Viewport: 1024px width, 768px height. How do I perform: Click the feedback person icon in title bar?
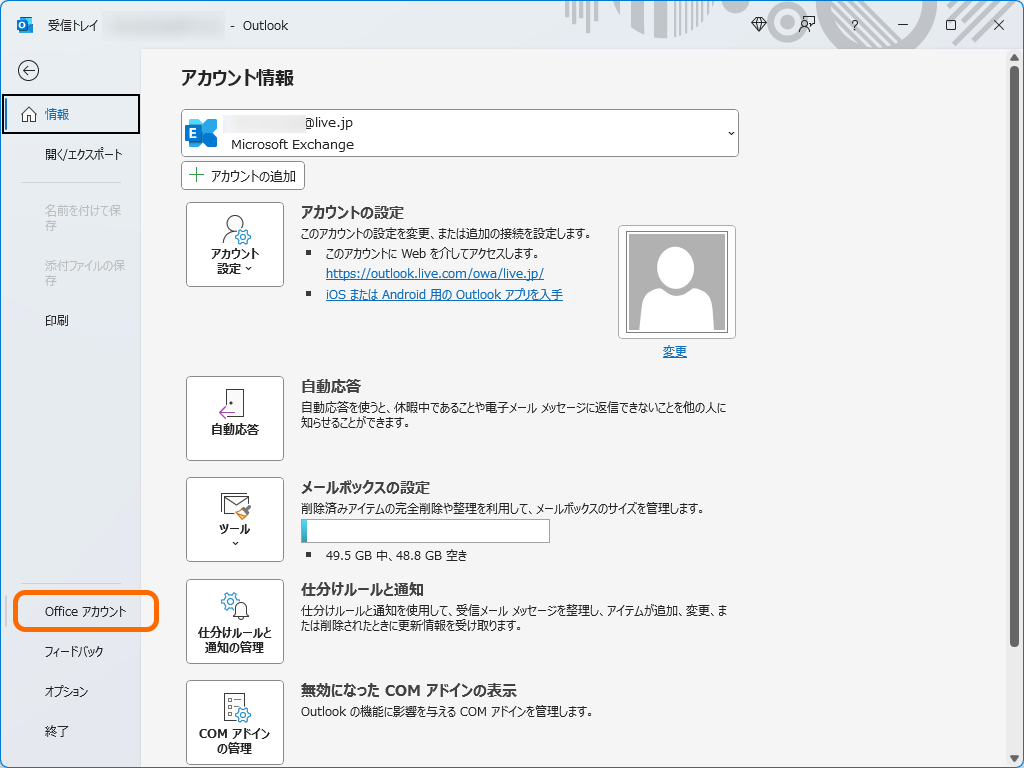pyautogui.click(x=806, y=25)
